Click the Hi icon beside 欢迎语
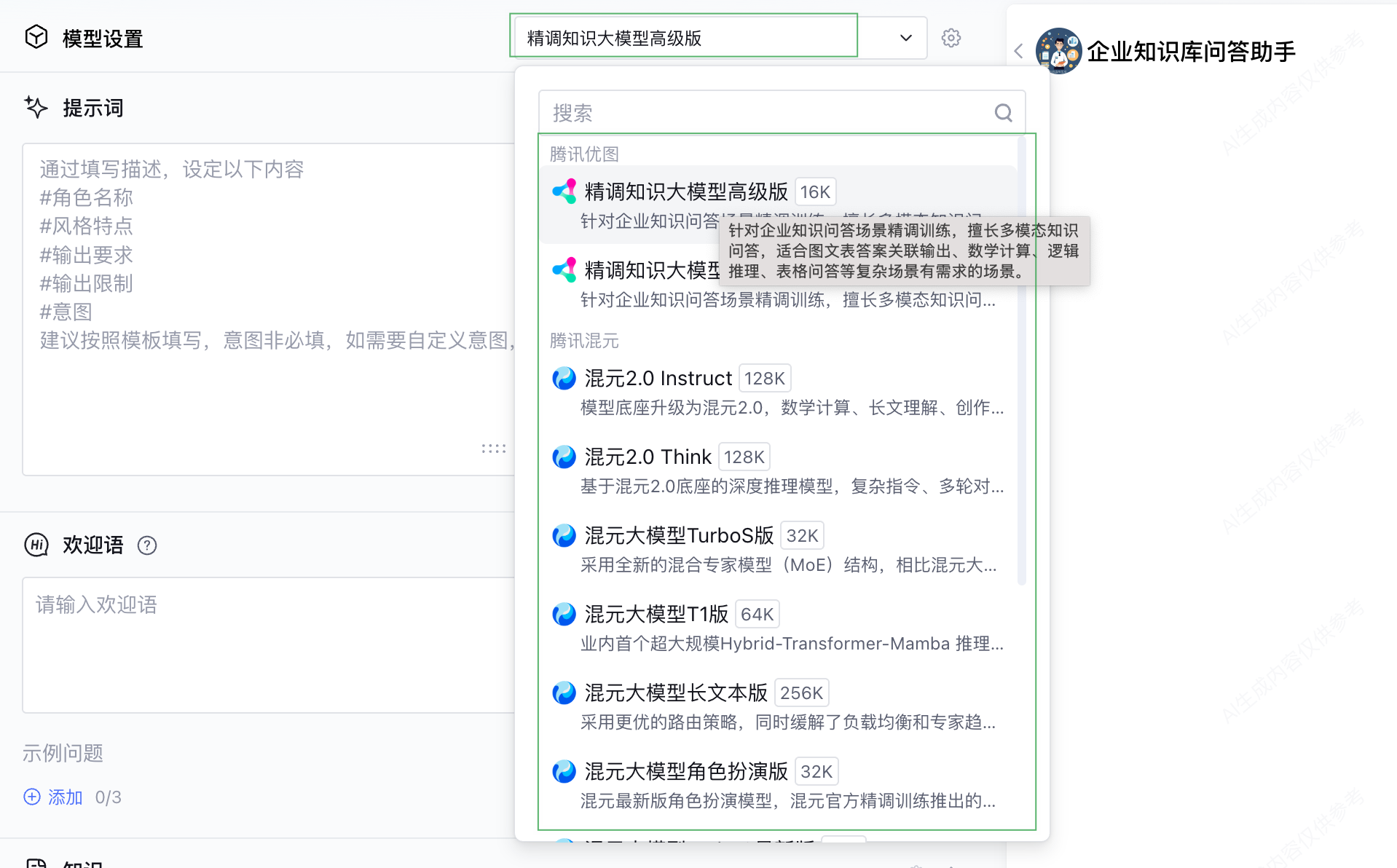 pyautogui.click(x=36, y=545)
